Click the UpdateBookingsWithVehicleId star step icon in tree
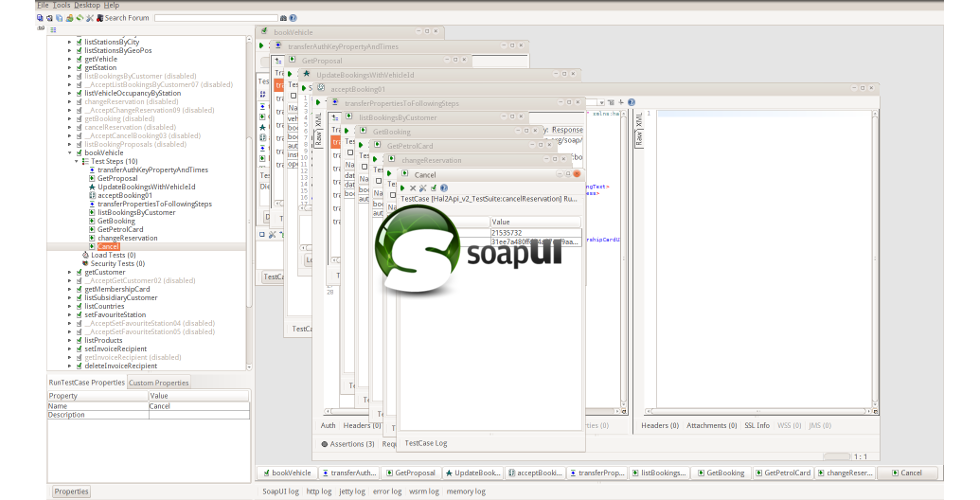 (x=92, y=187)
